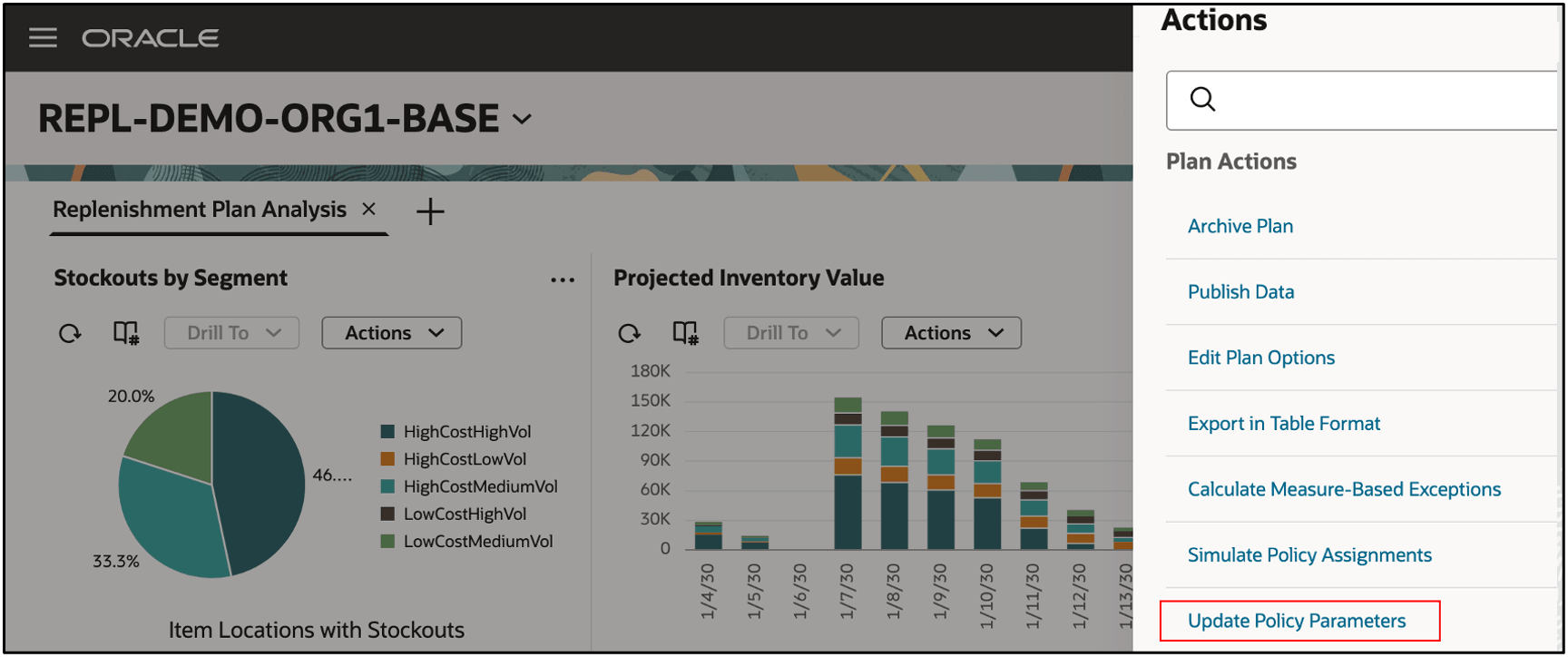Open Actions dropdown in Stockouts by Segment
Screen dimensions: 1568x657
(x=392, y=333)
